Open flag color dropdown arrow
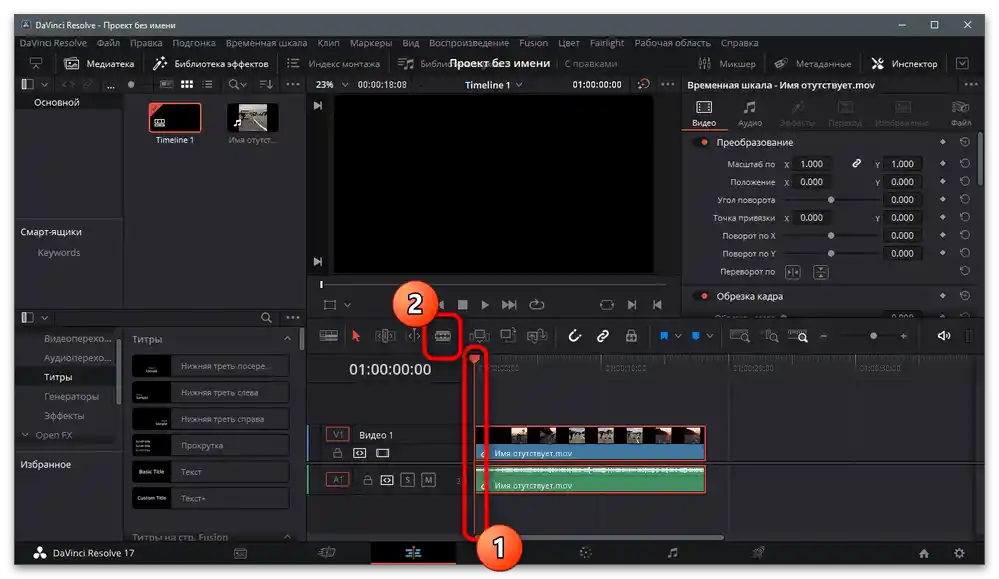This screenshot has width=999, height=579. point(678,336)
